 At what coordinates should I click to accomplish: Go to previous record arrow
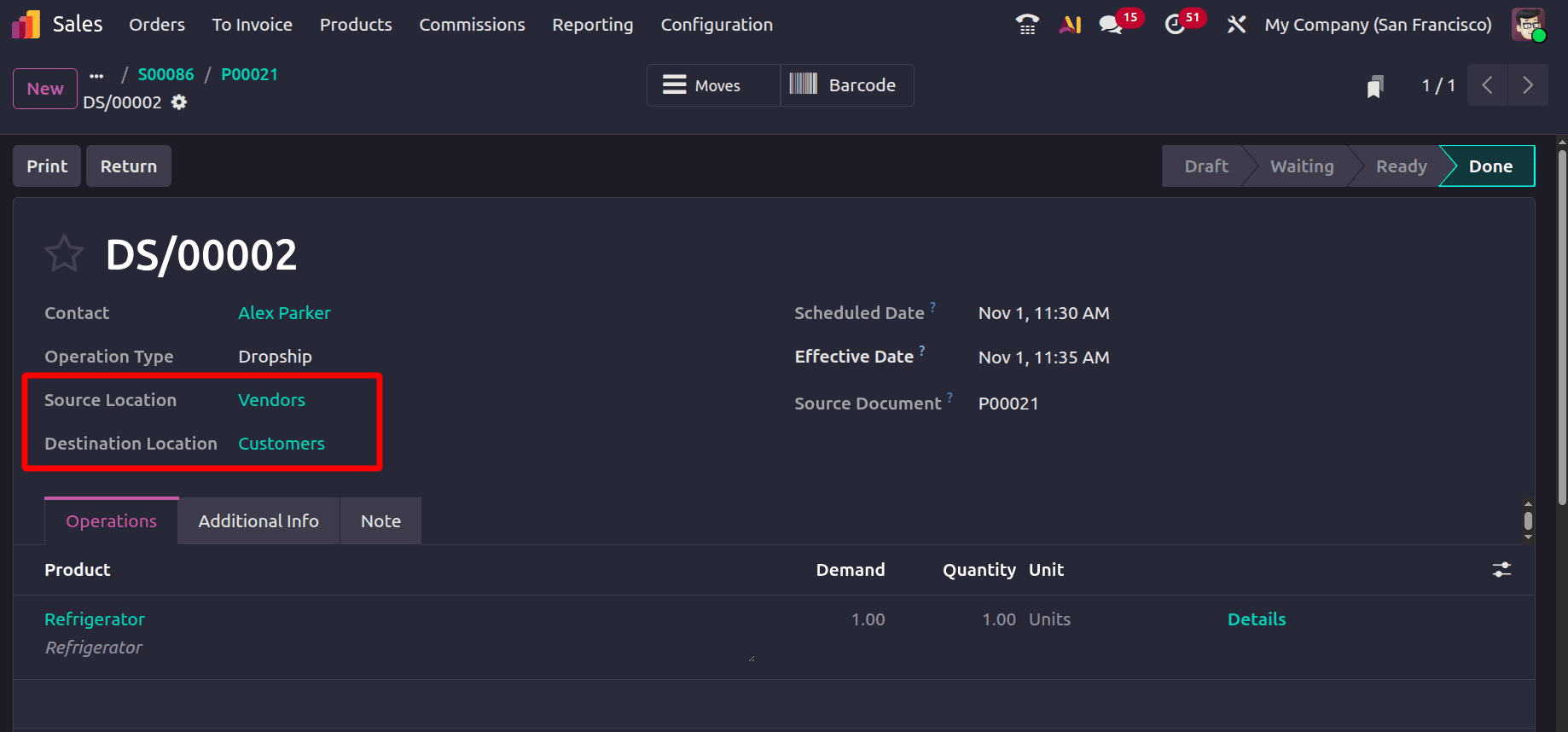coord(1488,85)
